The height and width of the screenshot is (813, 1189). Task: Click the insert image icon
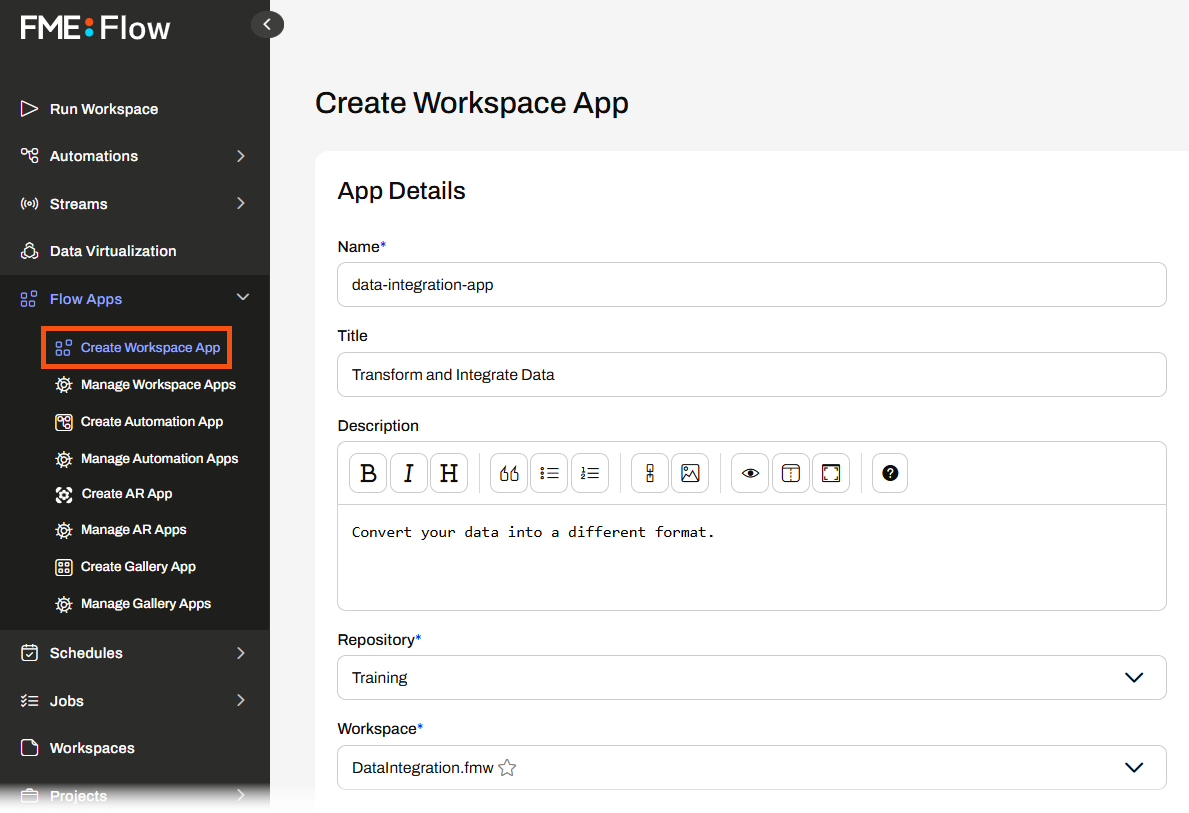[690, 474]
